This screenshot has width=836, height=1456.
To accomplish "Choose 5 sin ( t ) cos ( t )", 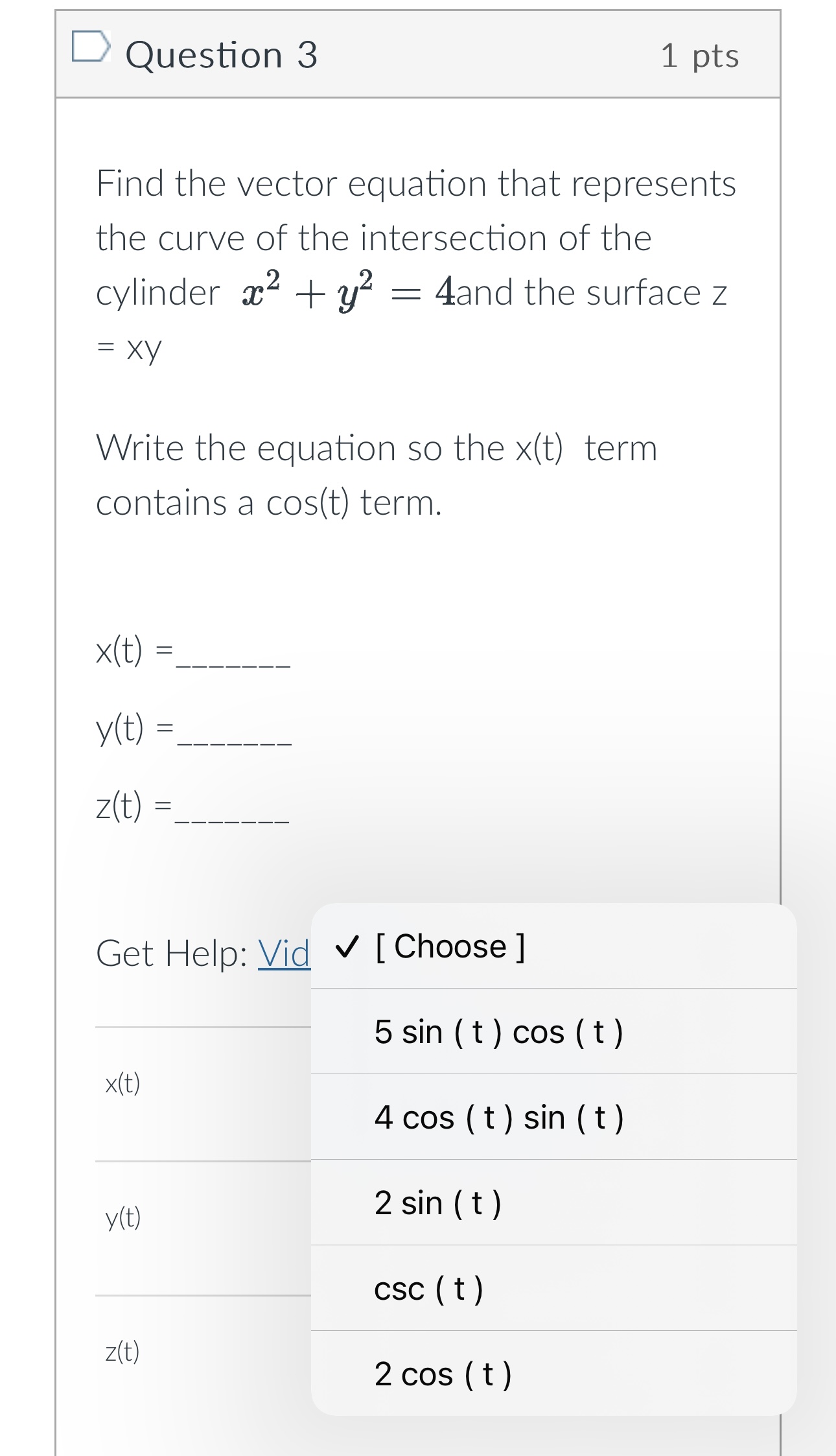I will click(x=499, y=1031).
